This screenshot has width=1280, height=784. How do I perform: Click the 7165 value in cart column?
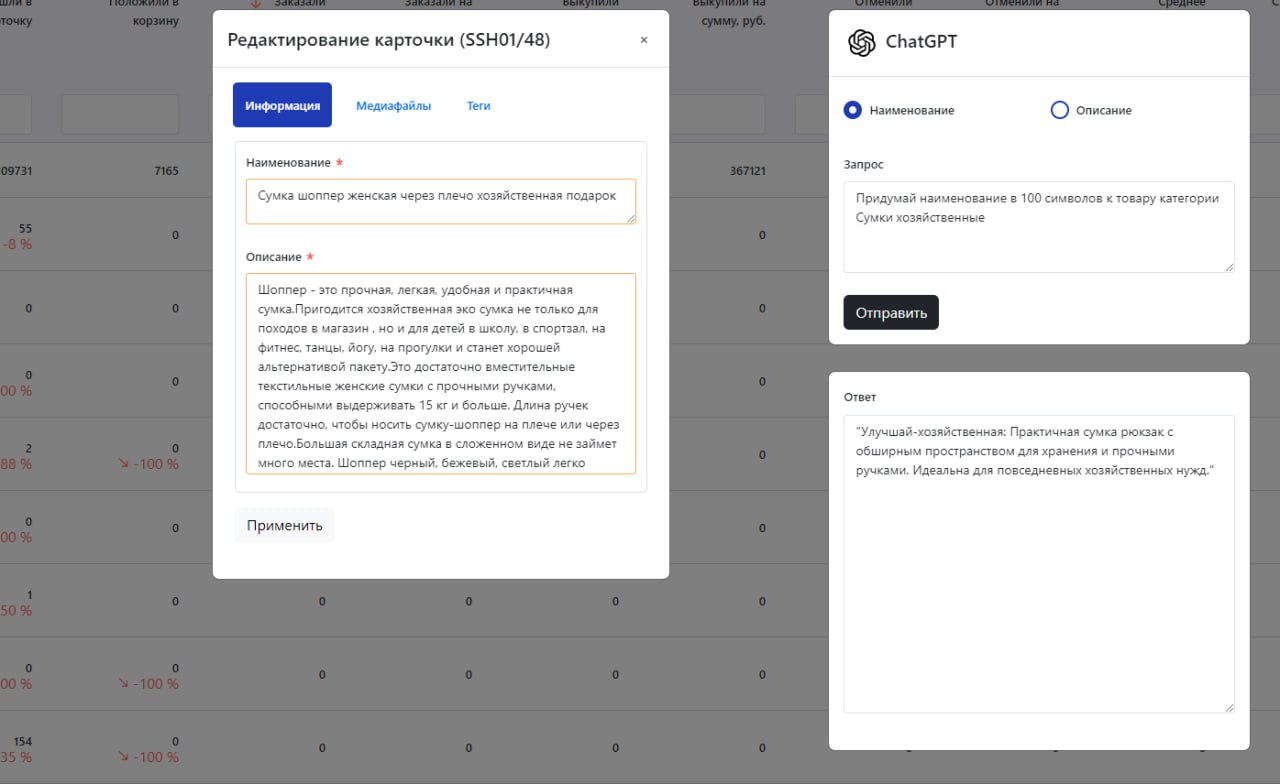166,171
